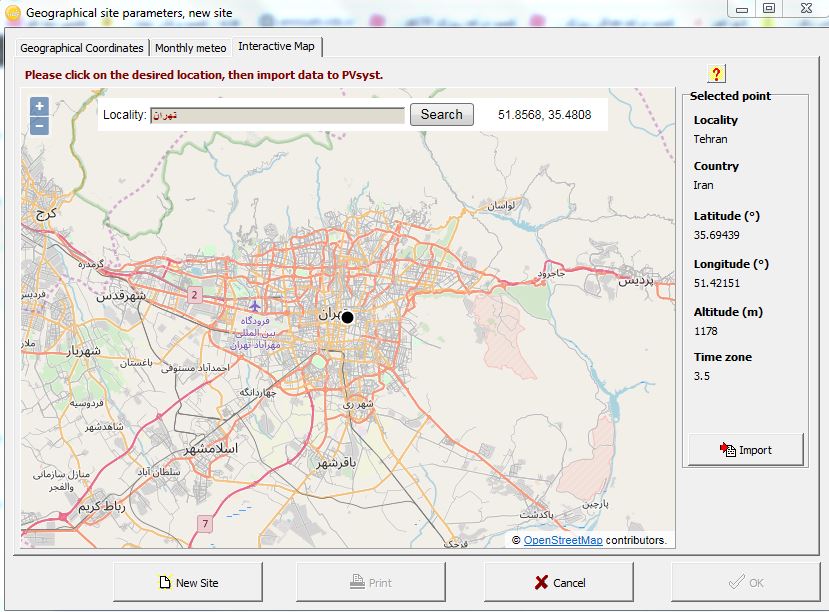Switch to Geographical Coordinates tab
829x612 pixels.
click(82, 48)
